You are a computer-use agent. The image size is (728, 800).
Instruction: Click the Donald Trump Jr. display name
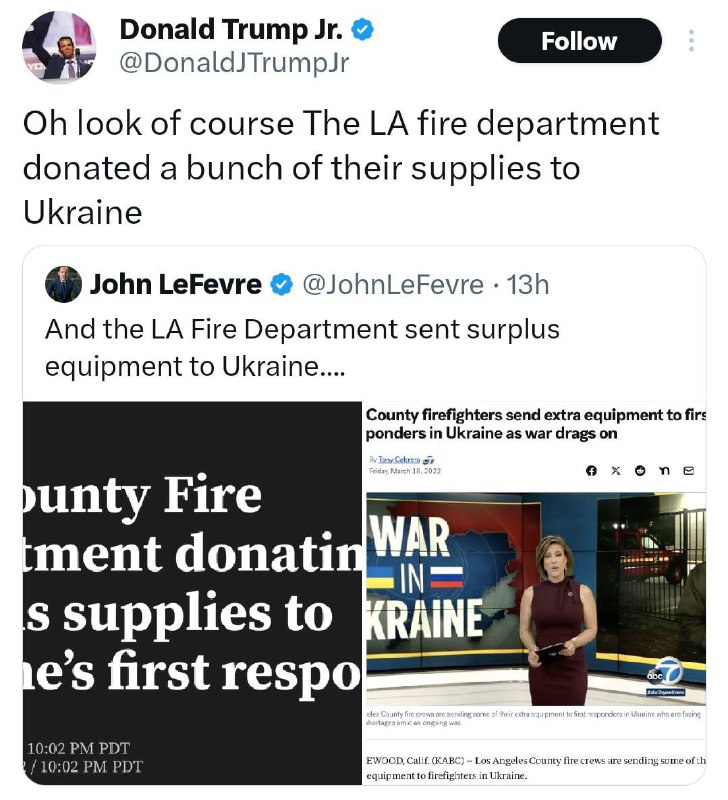point(231,29)
